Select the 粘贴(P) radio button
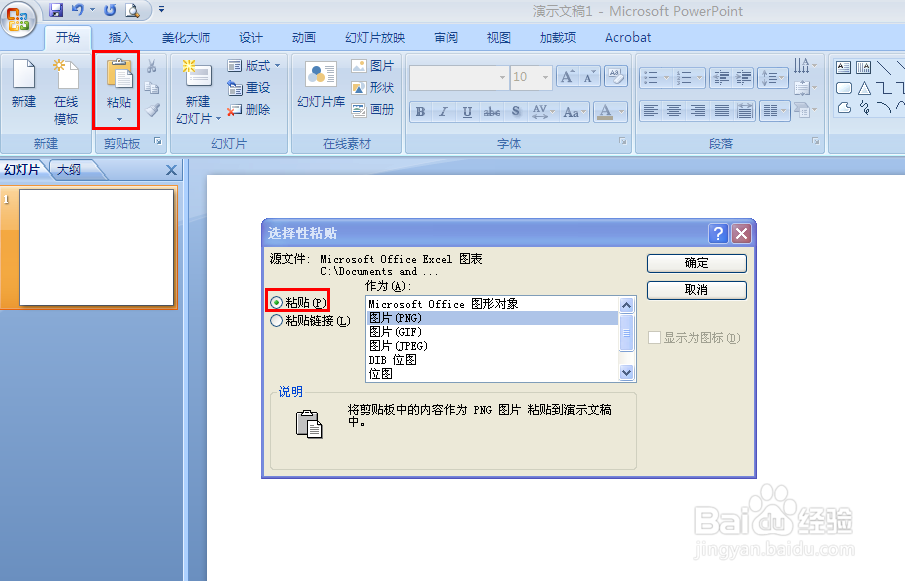The width and height of the screenshot is (905, 581). click(277, 301)
